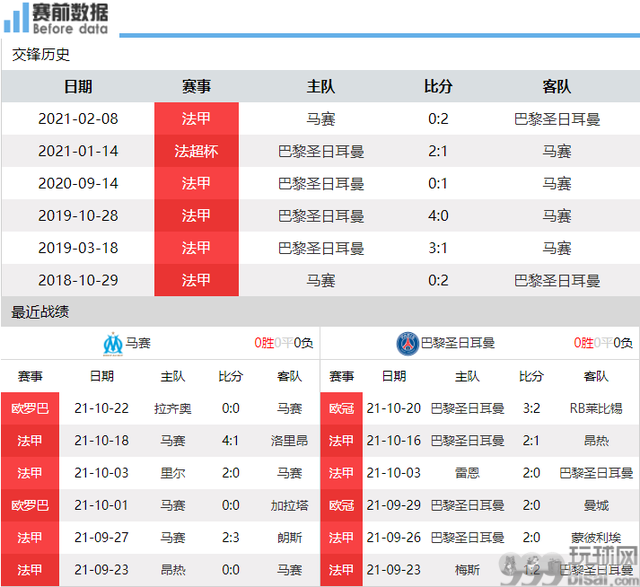The width and height of the screenshot is (640, 587).
Task: Select 雷恩 home team name
Action: click(x=467, y=473)
